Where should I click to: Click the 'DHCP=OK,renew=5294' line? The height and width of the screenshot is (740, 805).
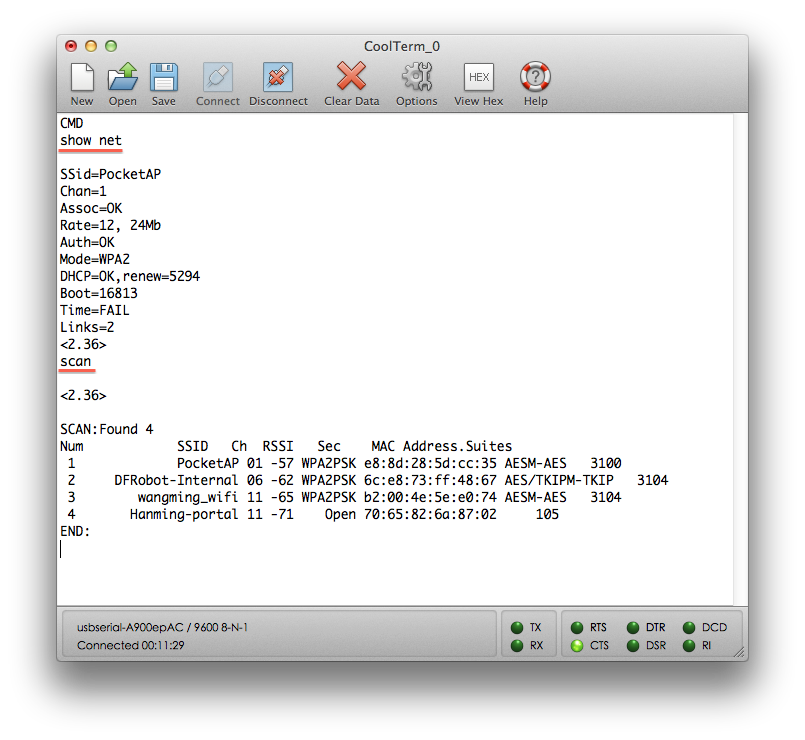coord(130,276)
